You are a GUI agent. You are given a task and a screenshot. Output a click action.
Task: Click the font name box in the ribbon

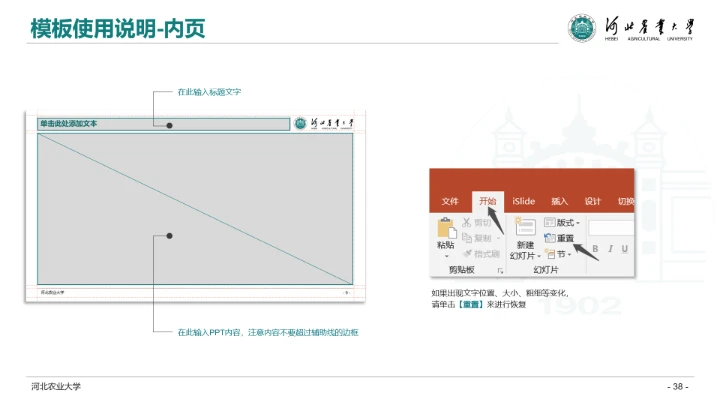pyautogui.click(x=611, y=228)
